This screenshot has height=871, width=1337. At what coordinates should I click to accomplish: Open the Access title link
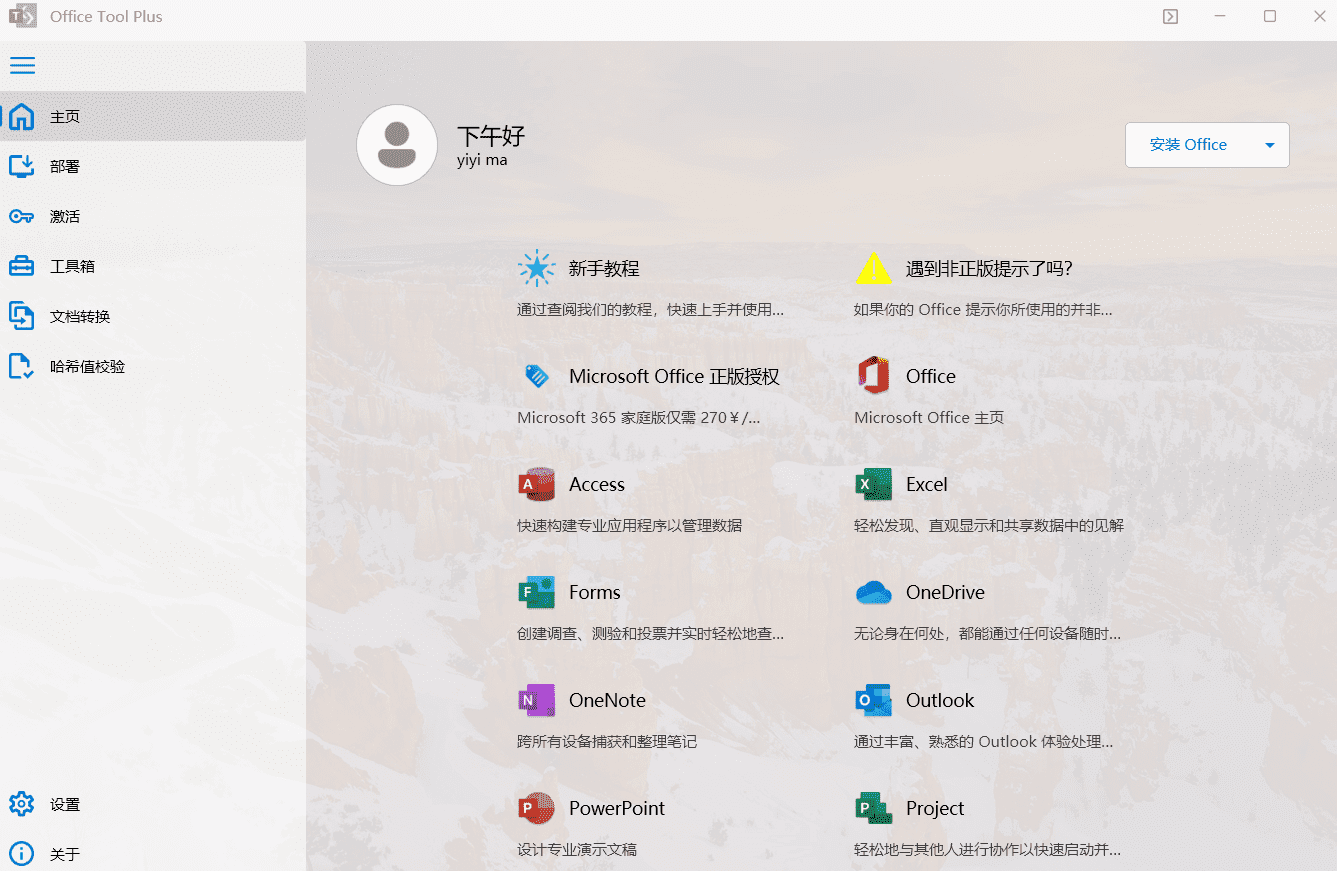[597, 484]
